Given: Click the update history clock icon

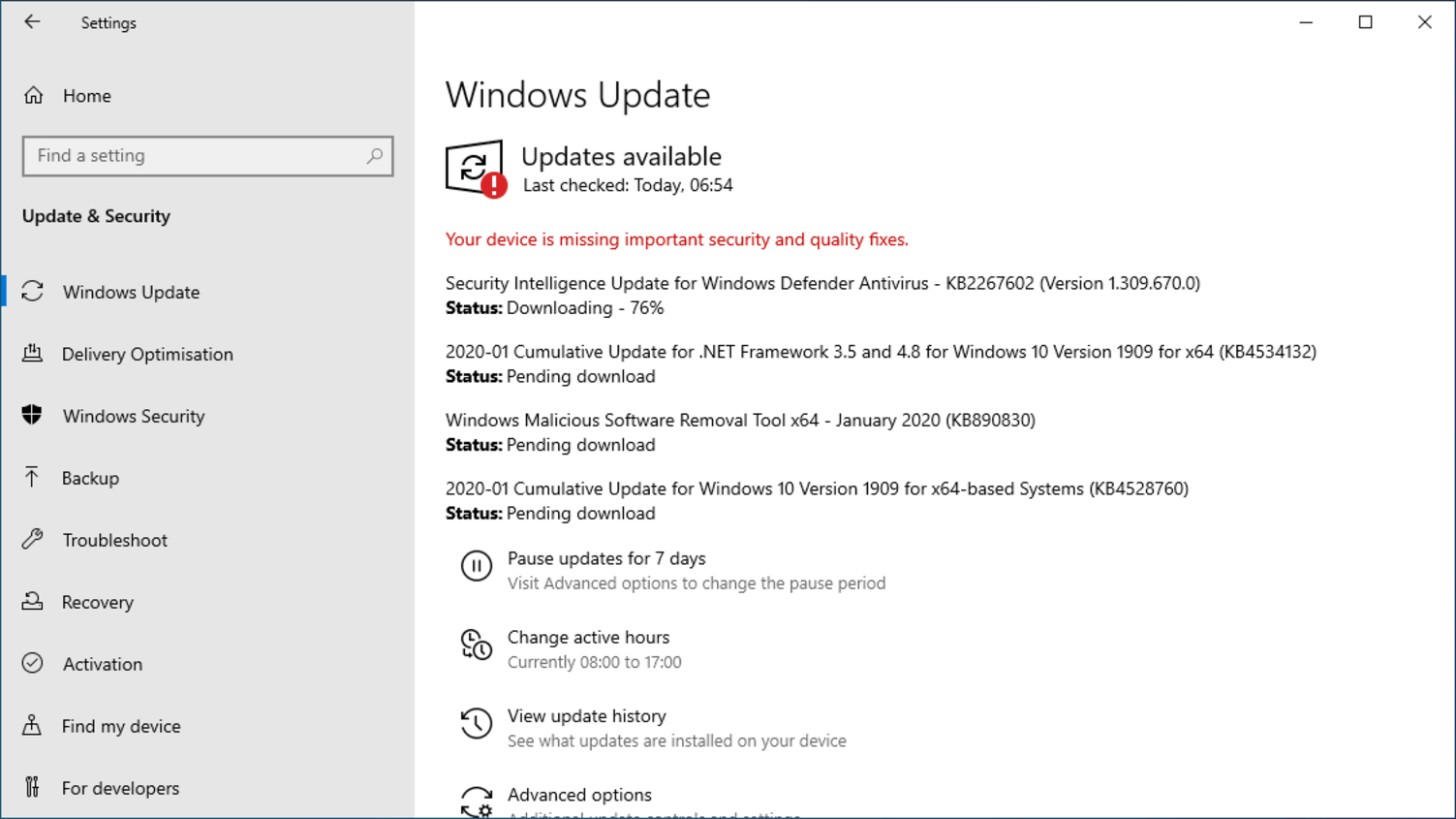Looking at the screenshot, I should [x=476, y=723].
